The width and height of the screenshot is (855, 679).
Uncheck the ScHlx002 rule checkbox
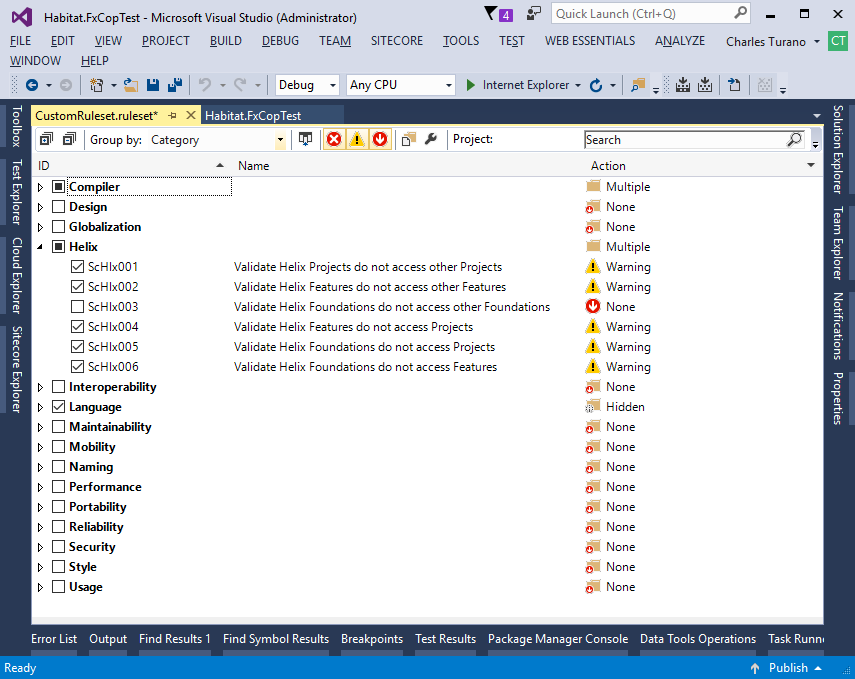coord(77,287)
